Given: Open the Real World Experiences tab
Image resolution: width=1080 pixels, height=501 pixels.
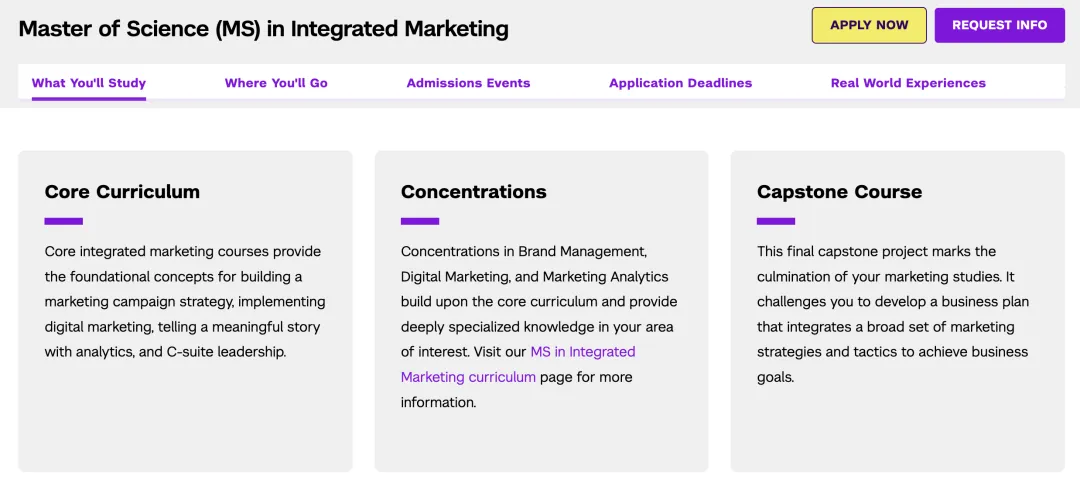Looking at the screenshot, I should click(x=908, y=83).
